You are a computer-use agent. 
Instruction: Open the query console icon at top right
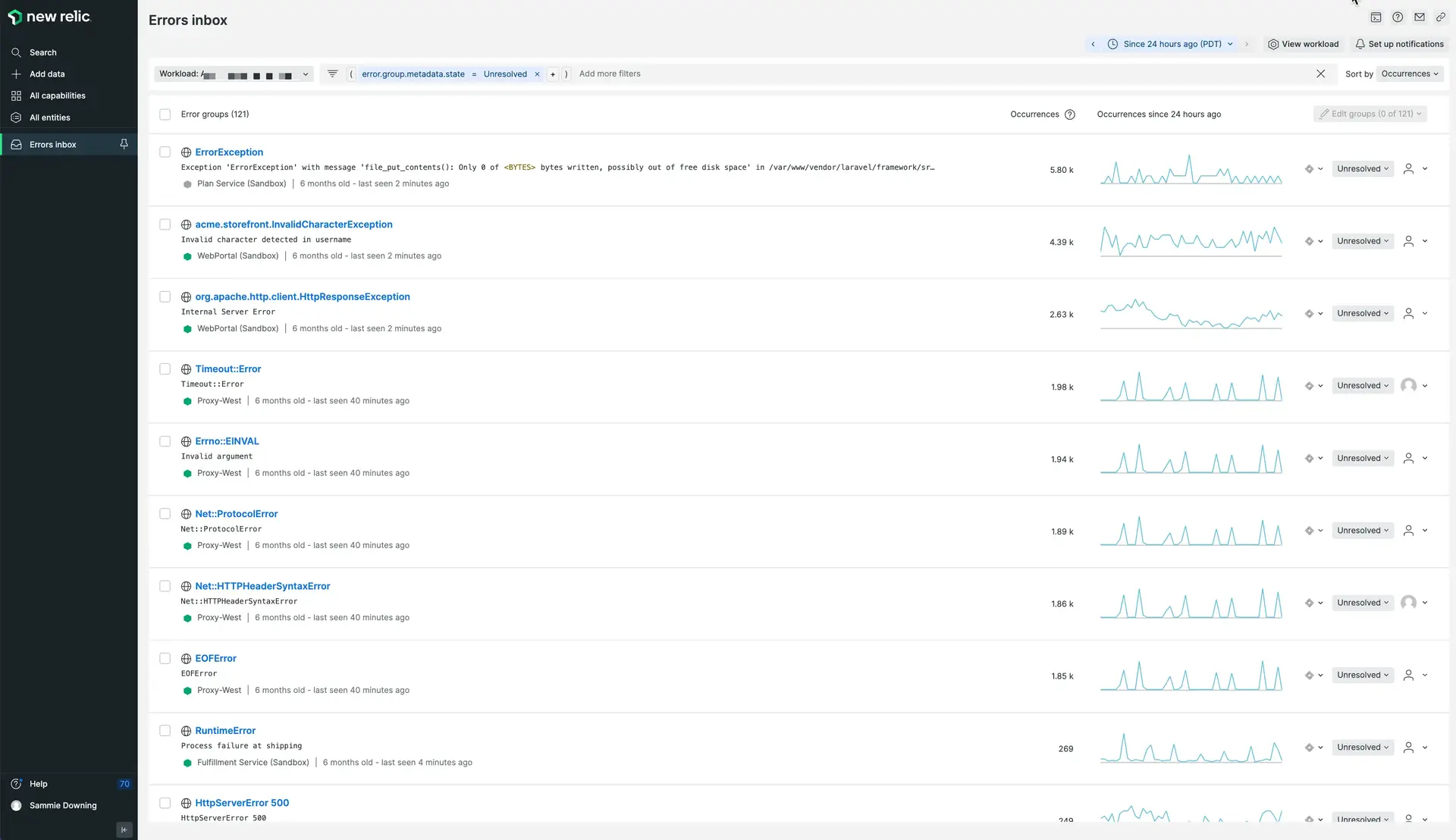click(x=1376, y=17)
